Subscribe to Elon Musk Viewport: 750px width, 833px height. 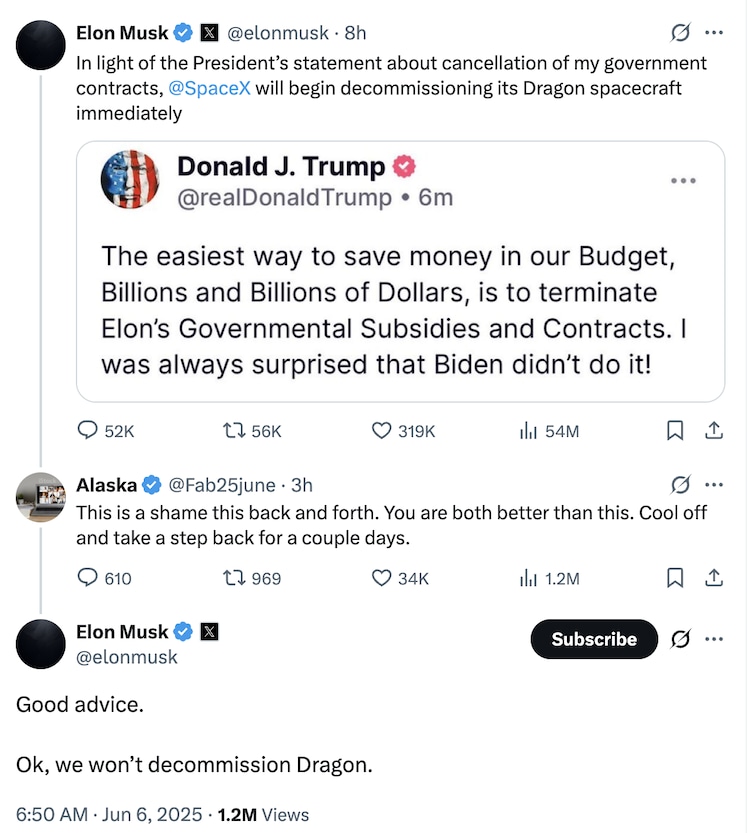[594, 639]
